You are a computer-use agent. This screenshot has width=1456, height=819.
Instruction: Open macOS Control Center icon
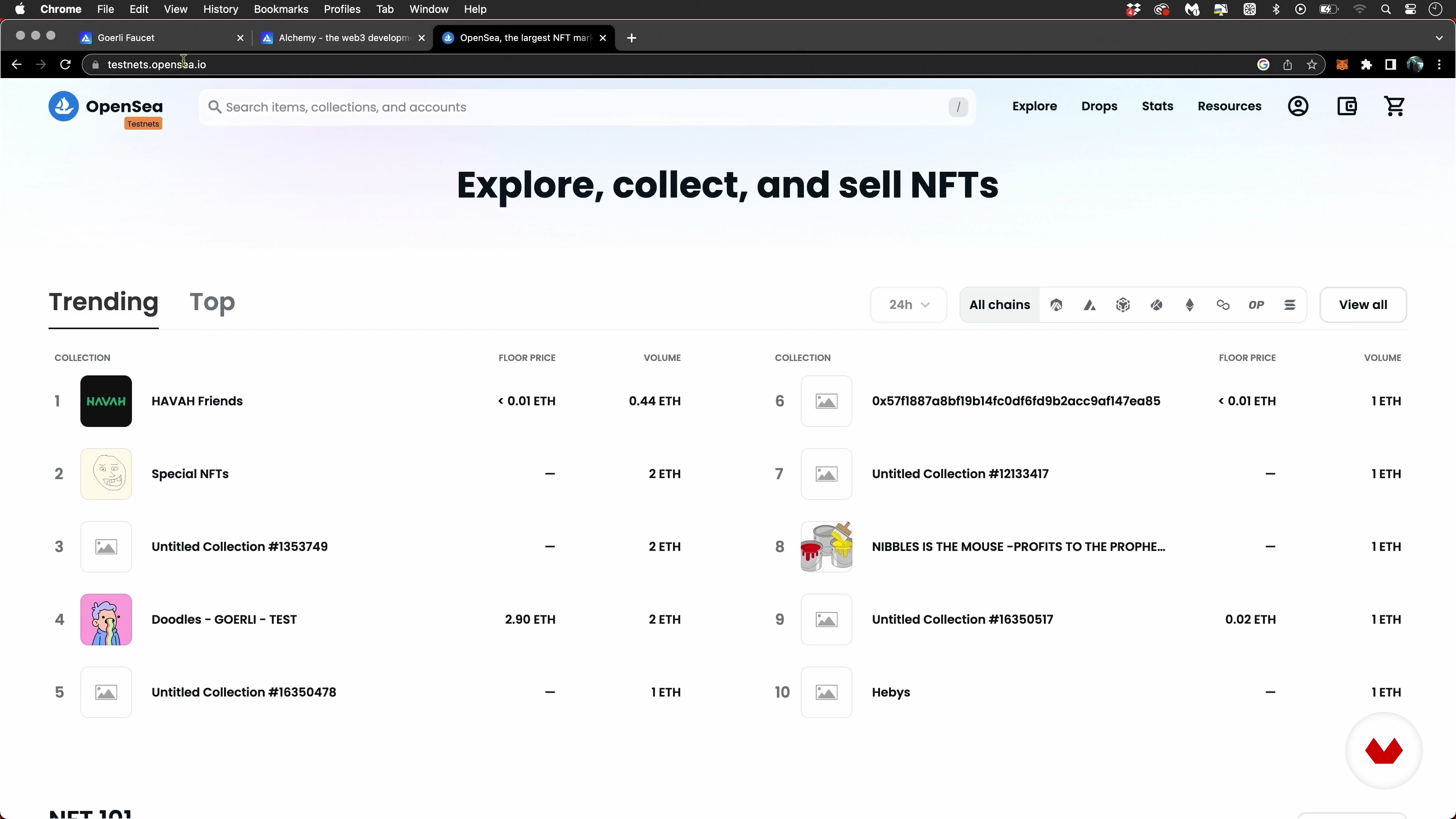pos(1410,9)
